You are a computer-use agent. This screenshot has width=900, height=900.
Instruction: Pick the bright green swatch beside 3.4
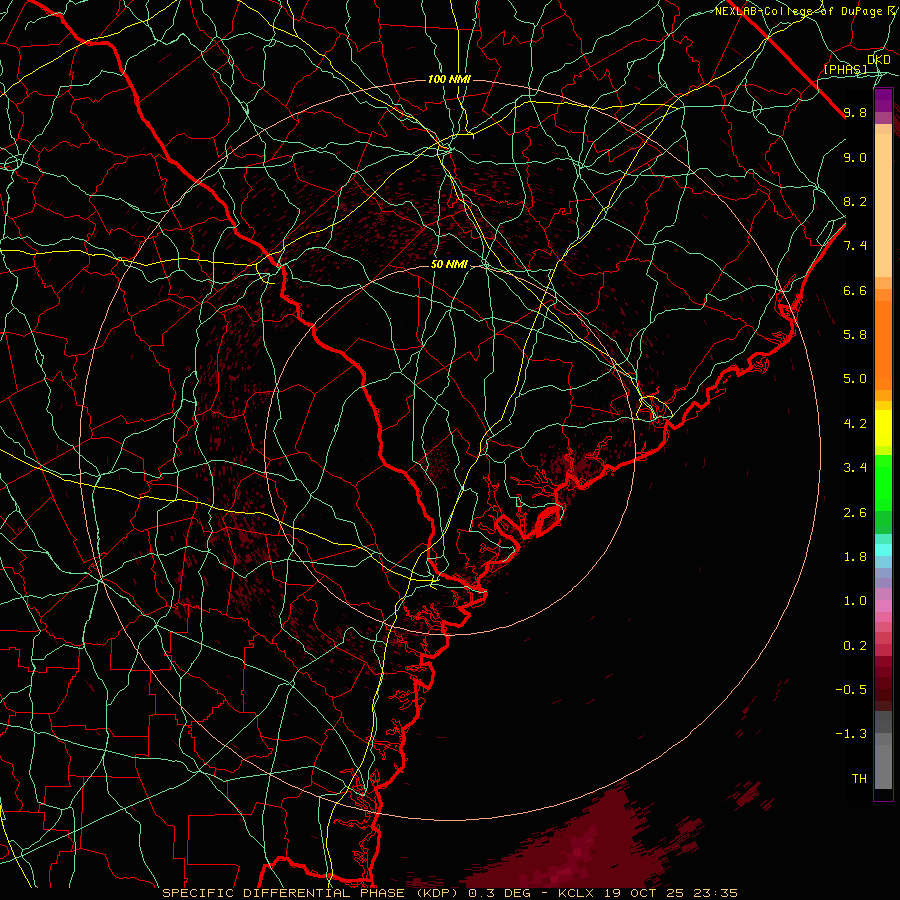(x=883, y=482)
